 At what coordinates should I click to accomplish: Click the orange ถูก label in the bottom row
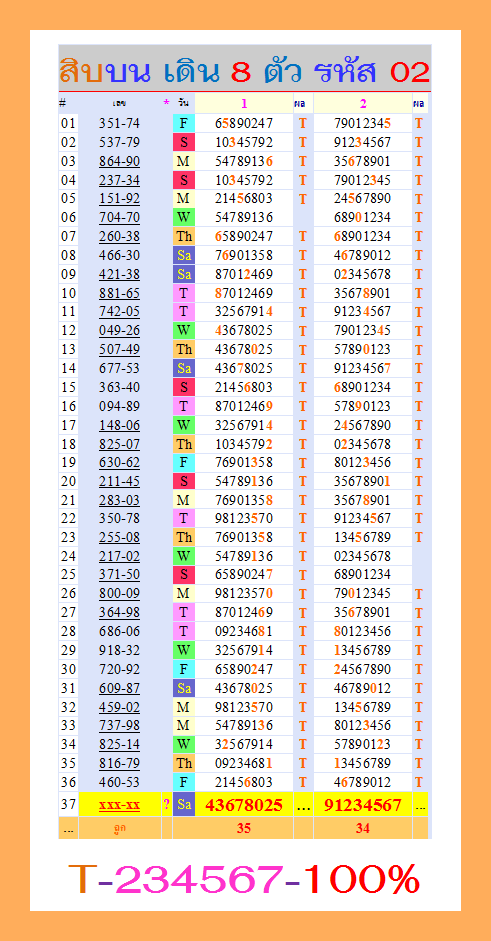[119, 828]
